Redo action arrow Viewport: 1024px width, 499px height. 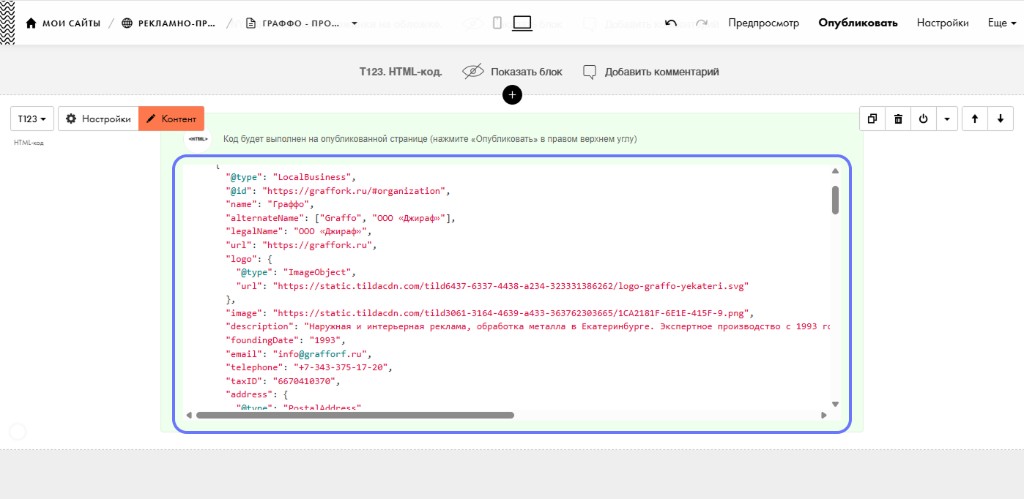click(702, 23)
